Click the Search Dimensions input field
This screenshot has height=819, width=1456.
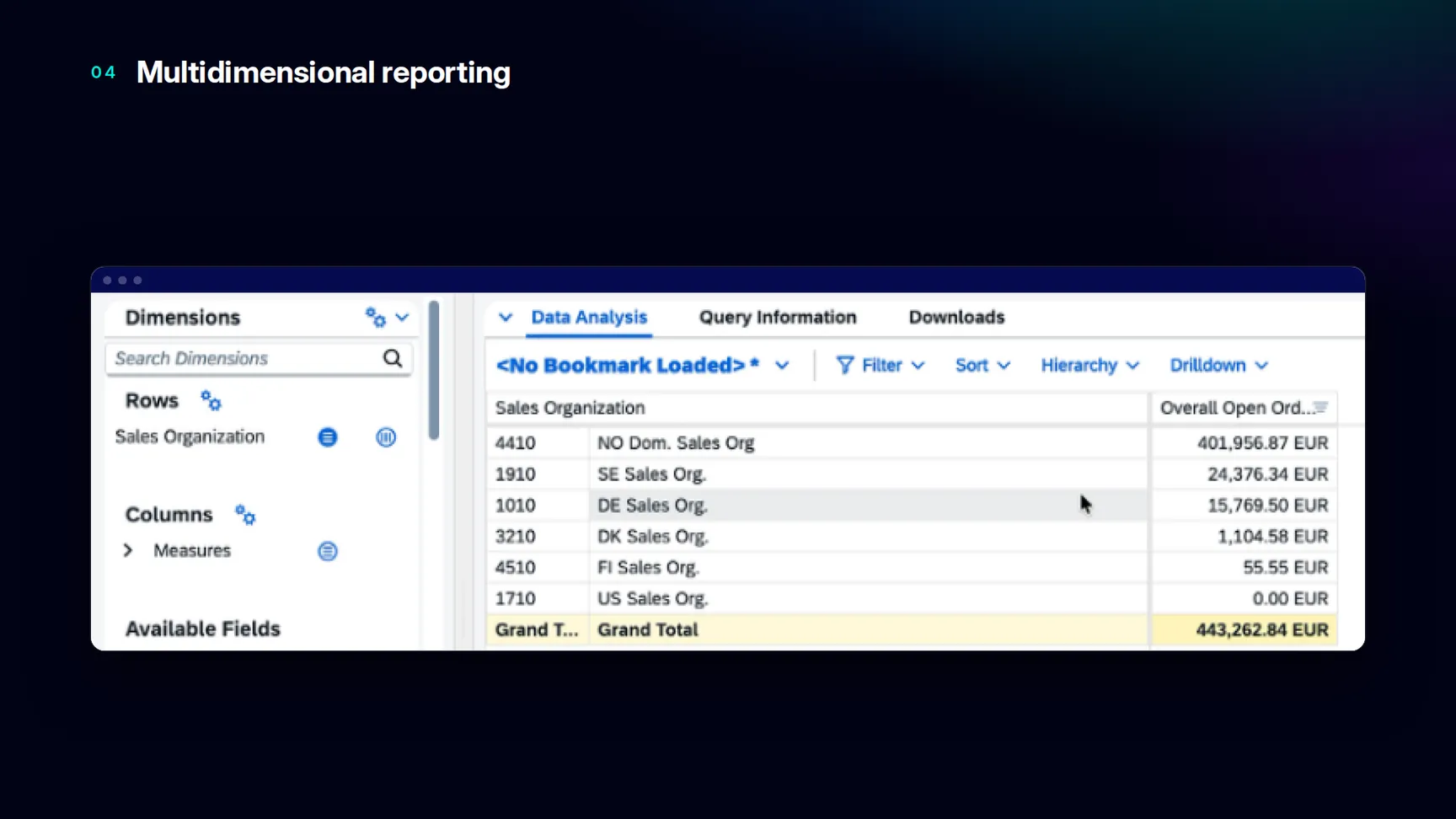259,358
